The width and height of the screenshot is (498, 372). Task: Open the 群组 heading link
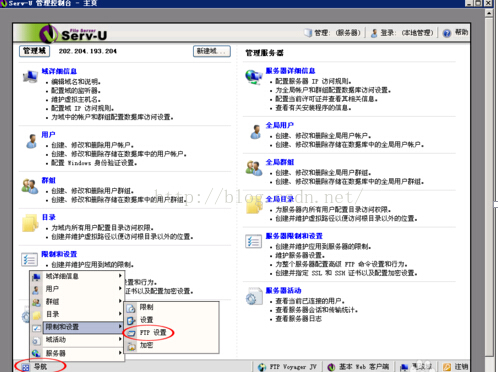(48, 180)
